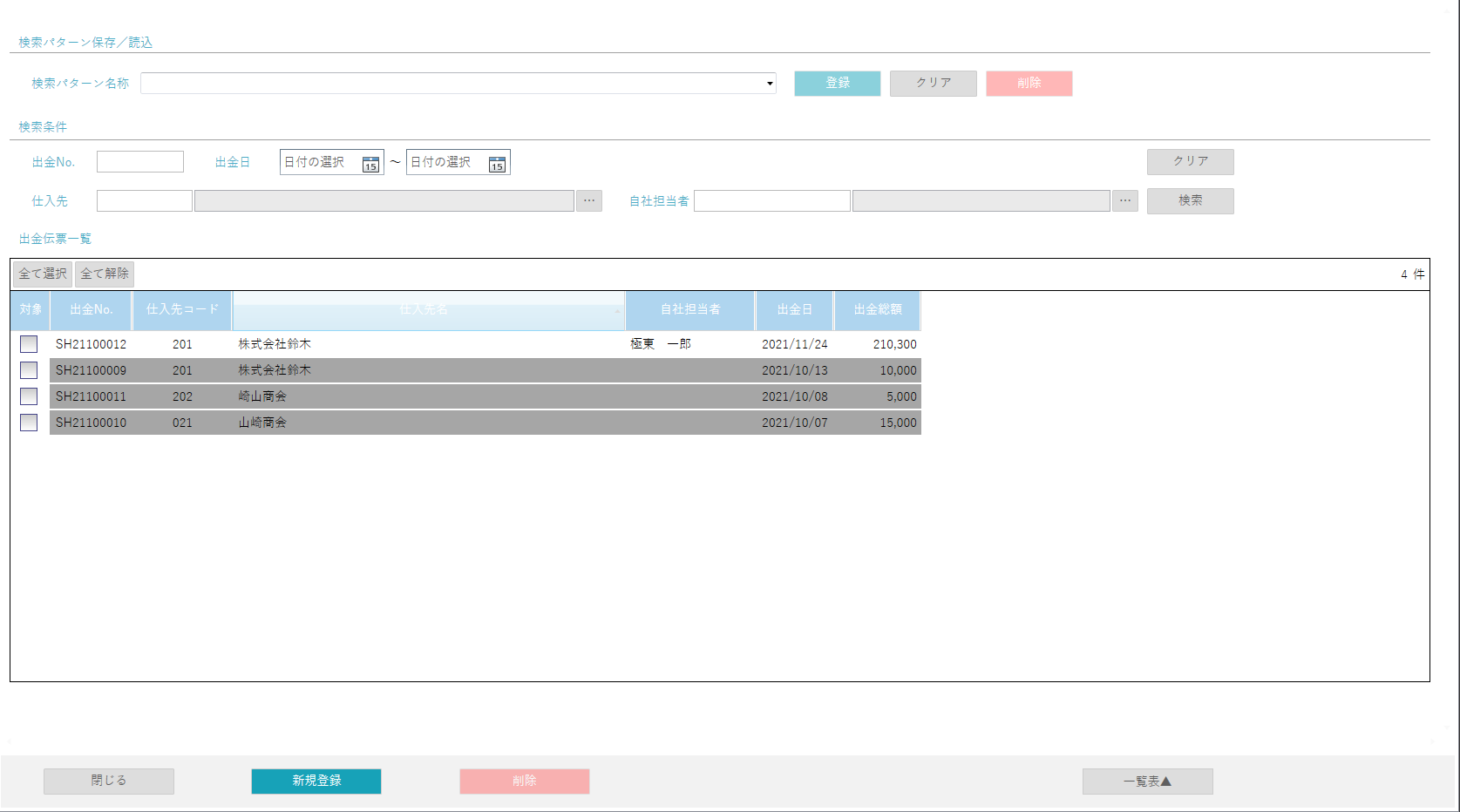Click the supplier lookup ellipsis button
Screen dimensions: 1460x812
pyautogui.click(x=589, y=201)
